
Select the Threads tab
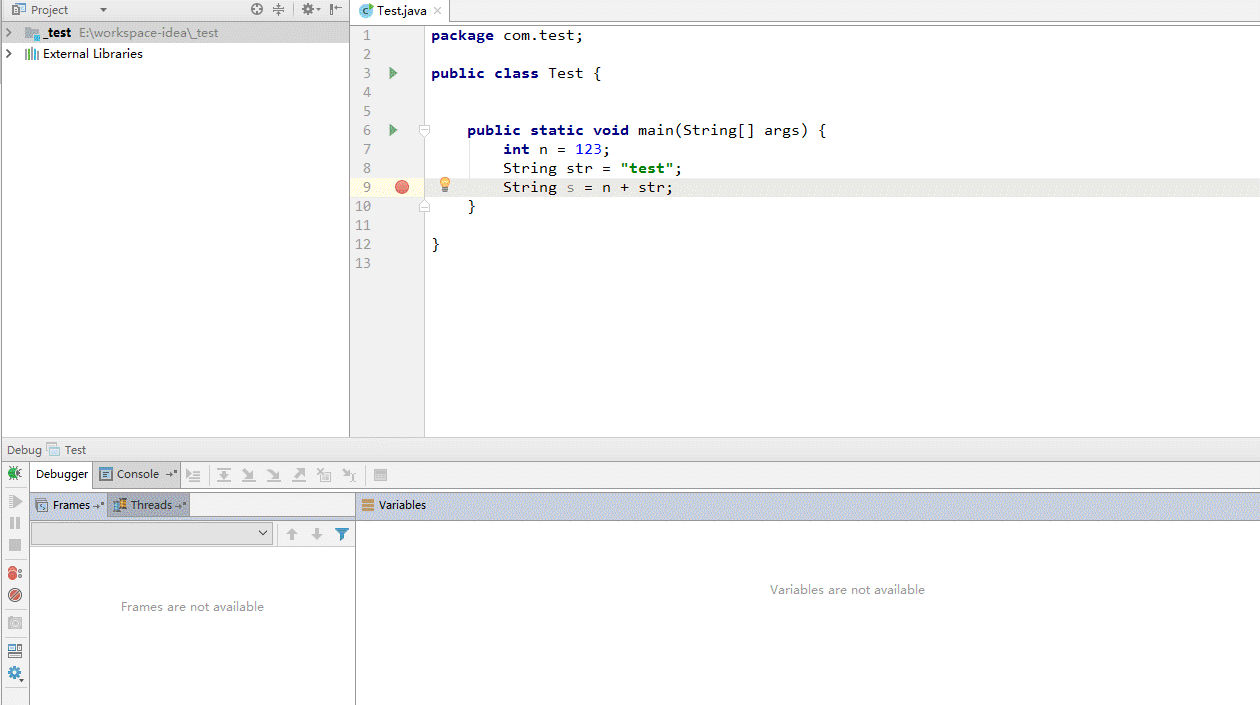point(149,505)
